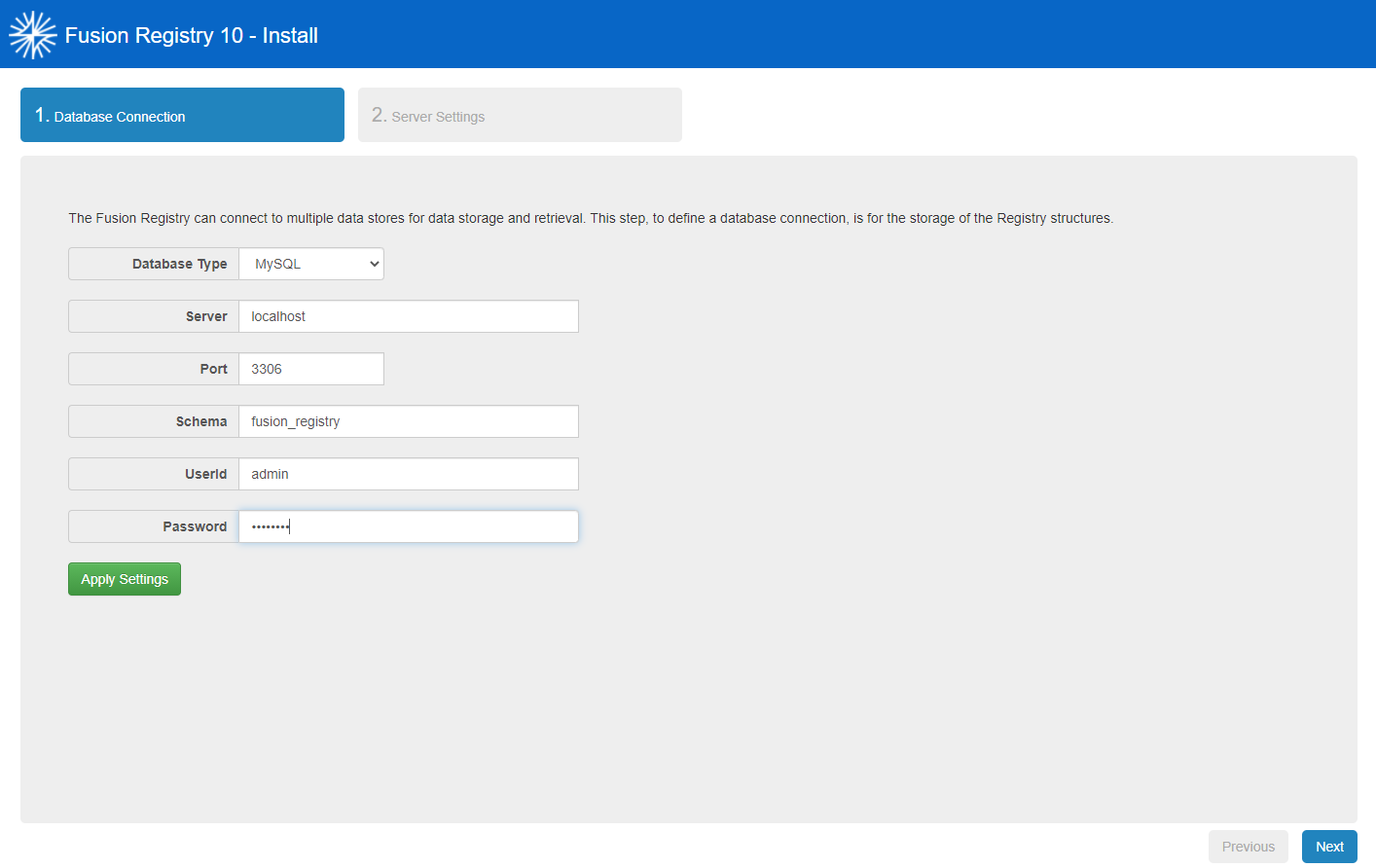Click into the Port field showing 3306
This screenshot has width=1376, height=868.
click(x=311, y=369)
